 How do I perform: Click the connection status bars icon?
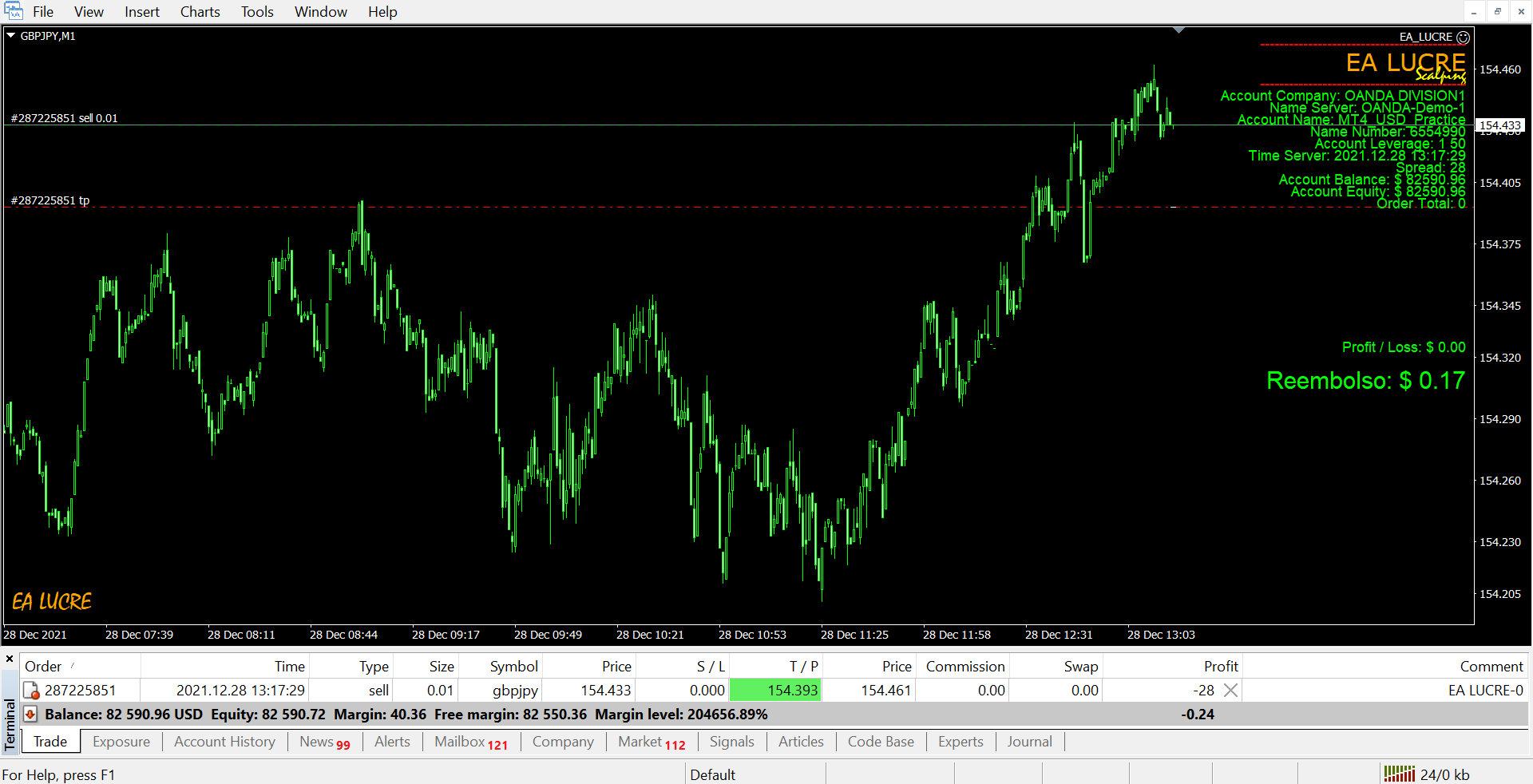[1399, 774]
